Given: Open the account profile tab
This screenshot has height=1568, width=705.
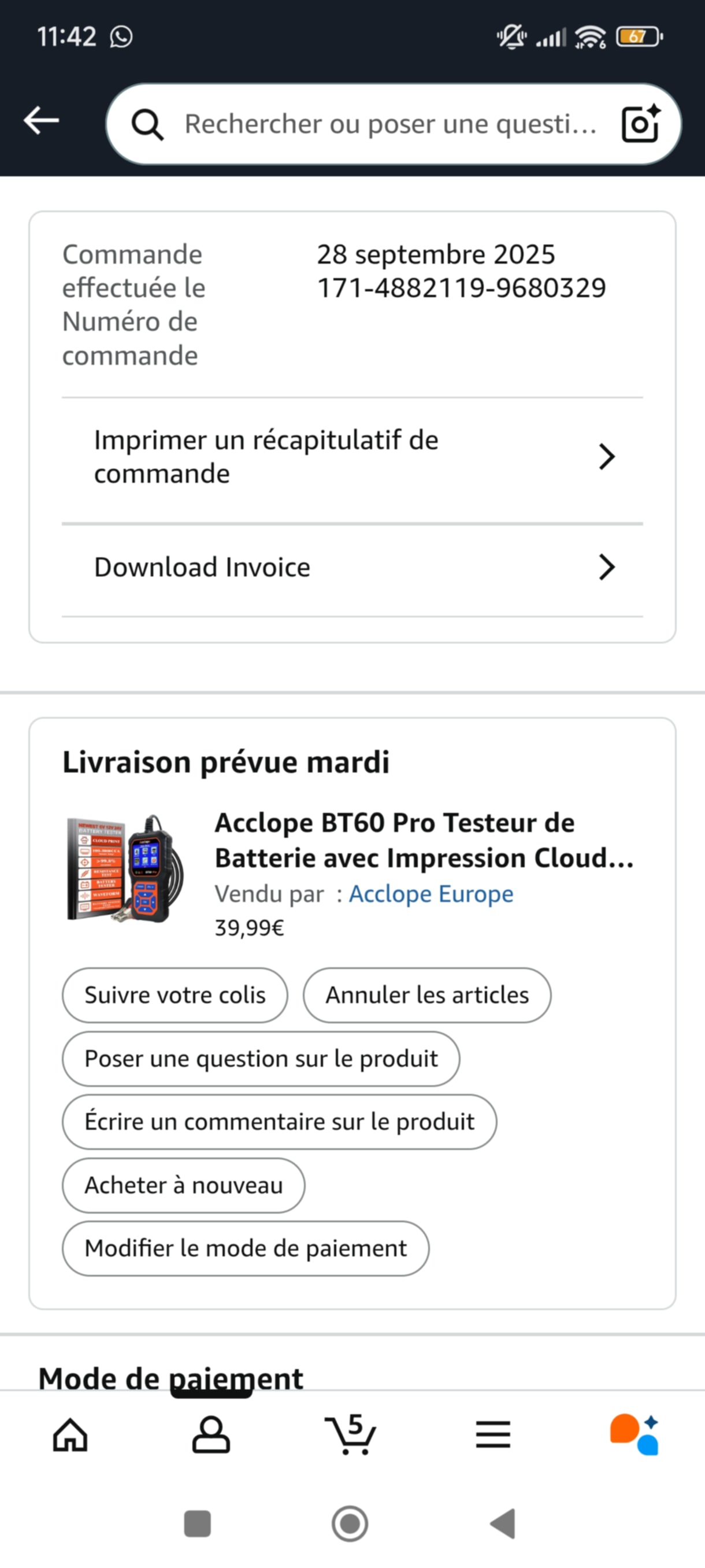Looking at the screenshot, I should 211,1435.
